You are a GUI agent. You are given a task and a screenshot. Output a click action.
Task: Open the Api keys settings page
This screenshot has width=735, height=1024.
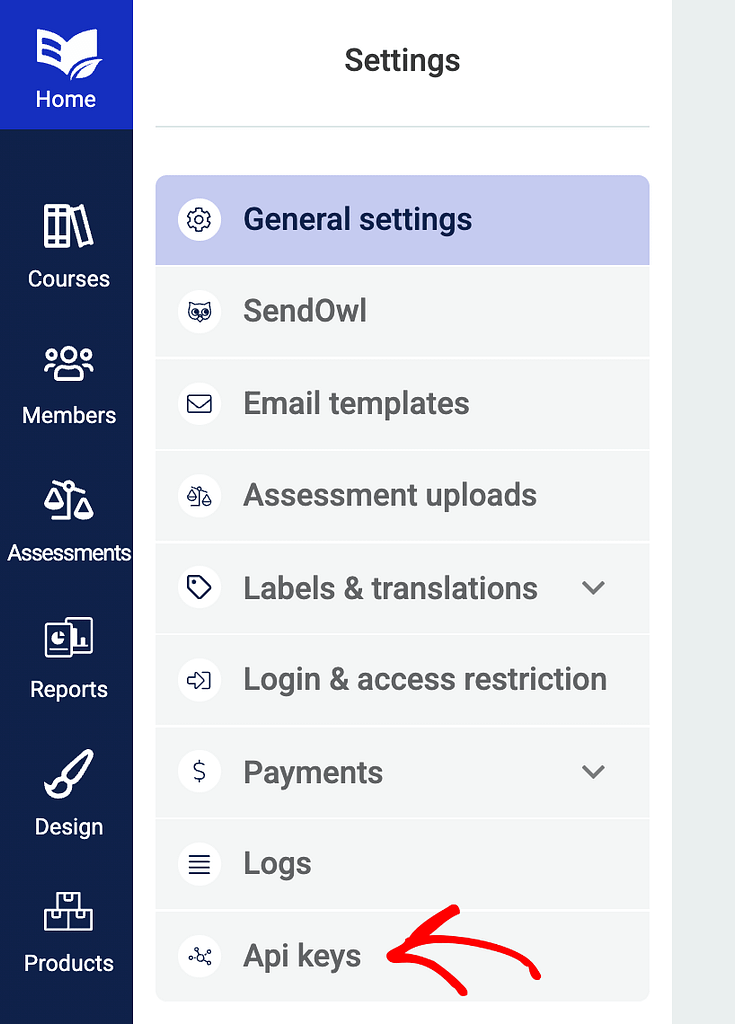[x=402, y=957]
